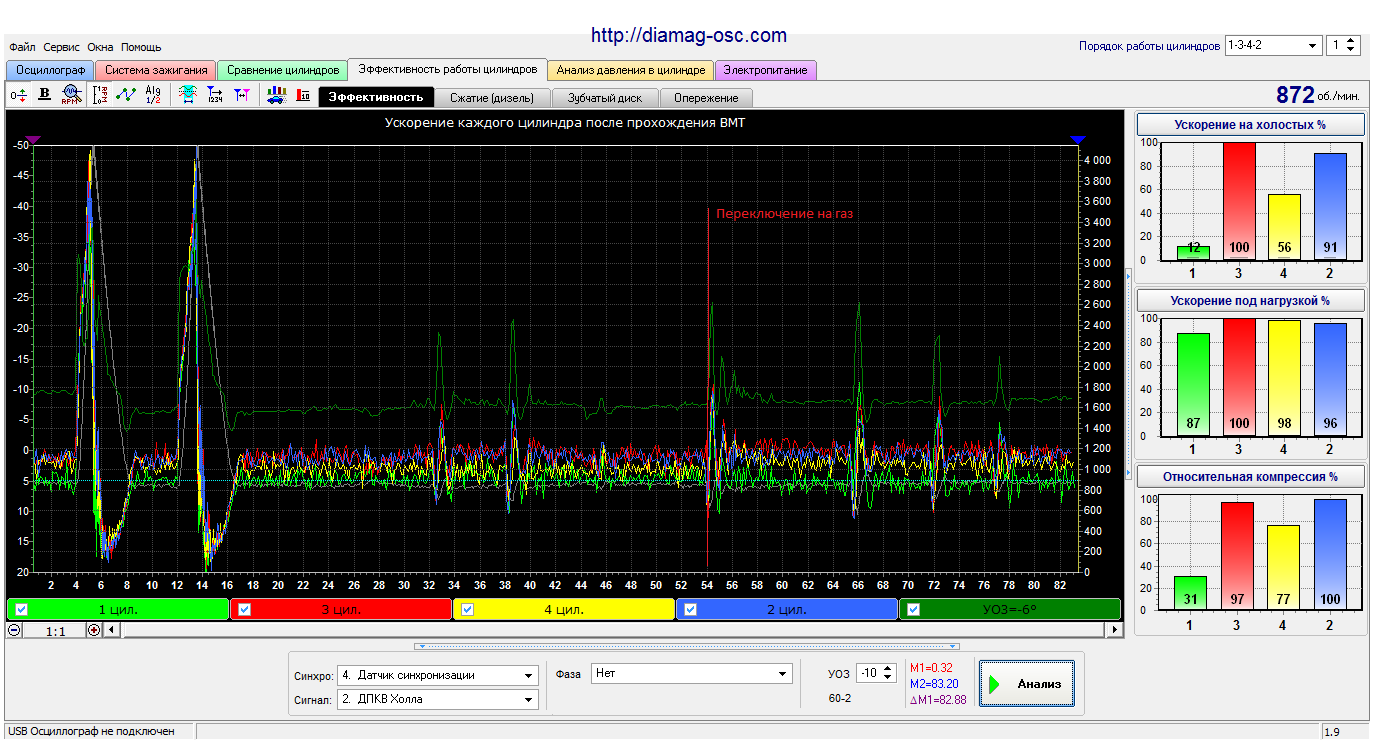Click the purple triangle marker above the graph
1382x744 pixels.
tap(32, 140)
